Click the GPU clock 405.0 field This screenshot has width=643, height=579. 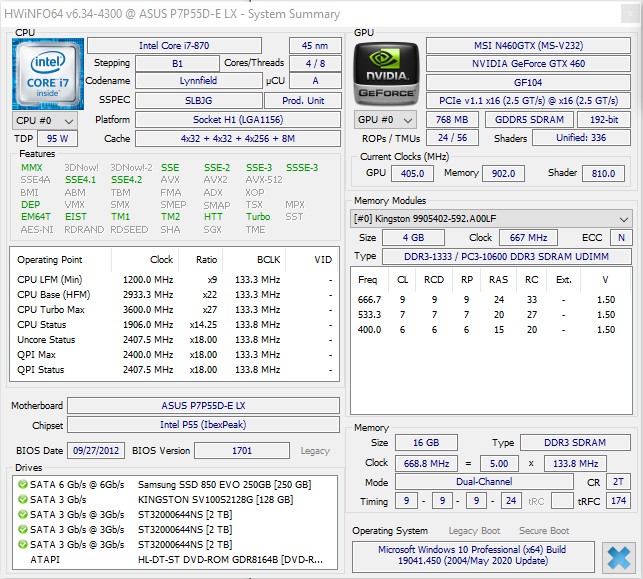point(412,173)
